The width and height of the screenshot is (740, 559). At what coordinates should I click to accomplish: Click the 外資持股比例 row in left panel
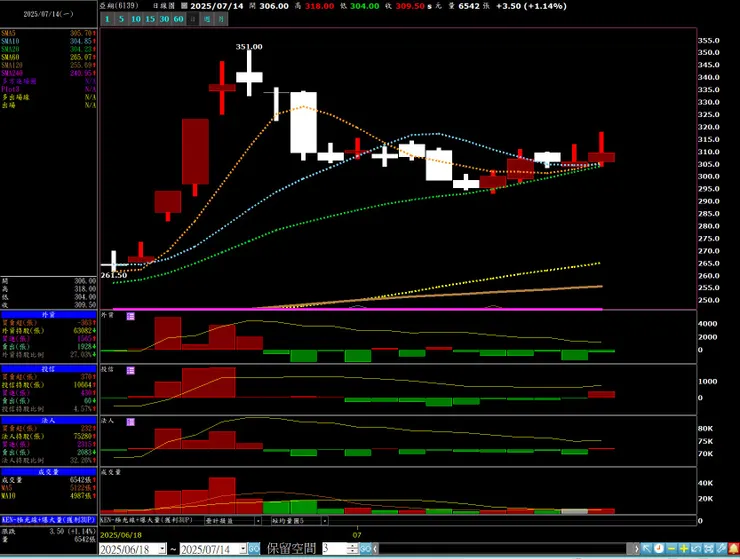(x=49, y=355)
